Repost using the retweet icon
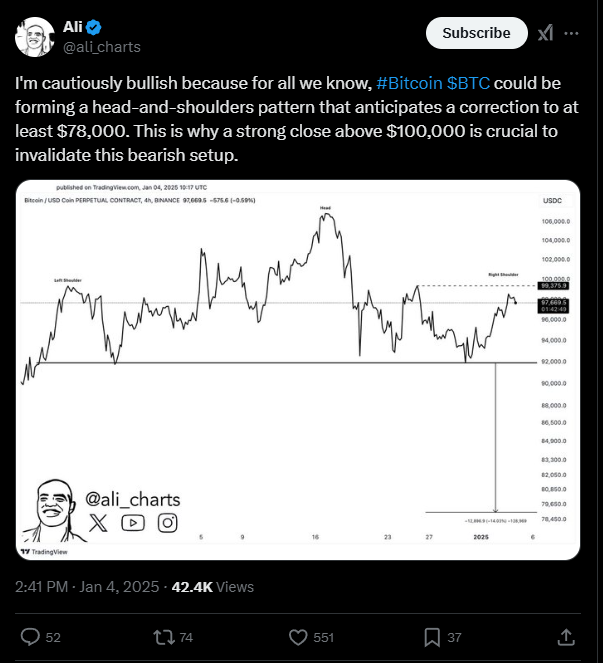This screenshot has width=603, height=663. click(x=164, y=637)
